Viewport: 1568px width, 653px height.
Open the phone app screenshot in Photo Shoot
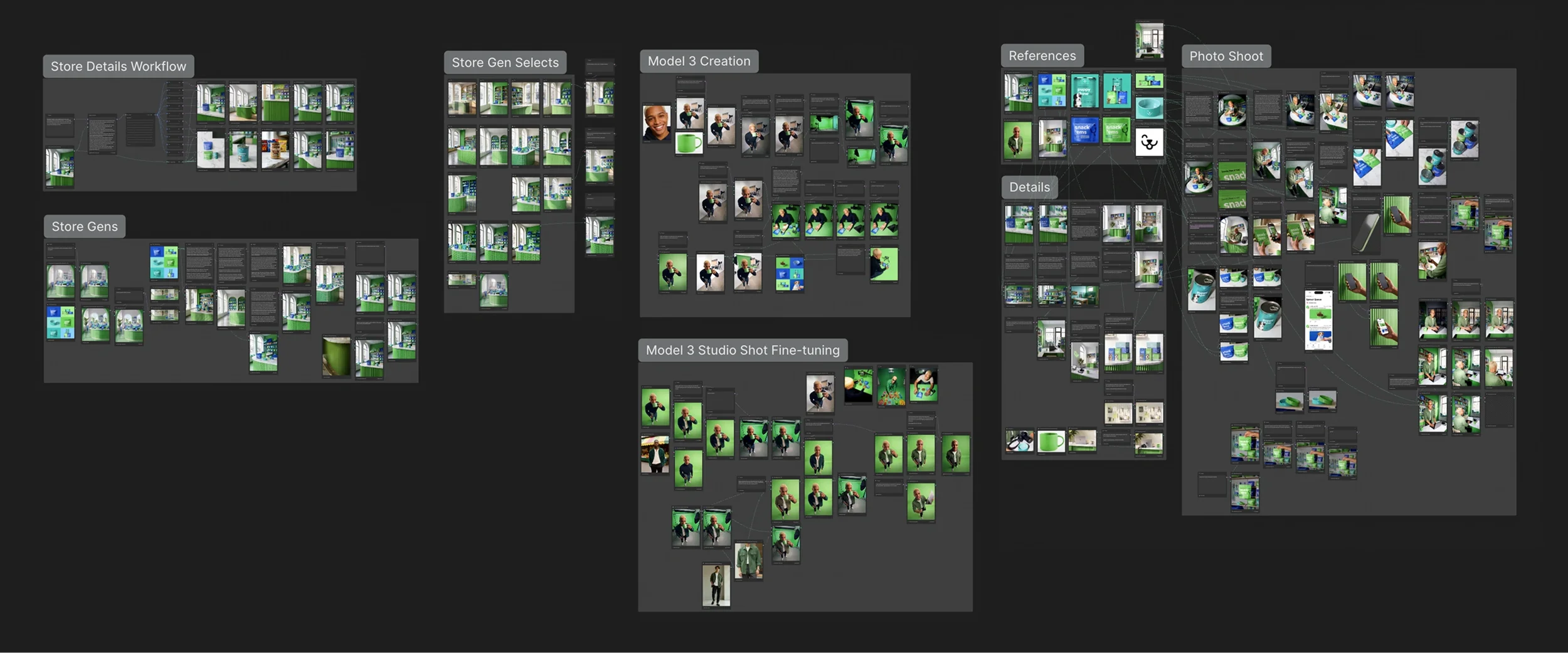[x=1318, y=320]
